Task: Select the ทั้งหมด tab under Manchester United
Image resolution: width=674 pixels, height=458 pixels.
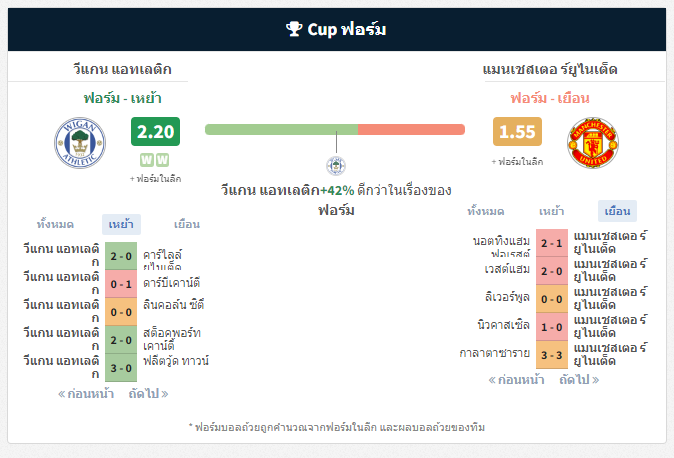Action: coord(486,211)
